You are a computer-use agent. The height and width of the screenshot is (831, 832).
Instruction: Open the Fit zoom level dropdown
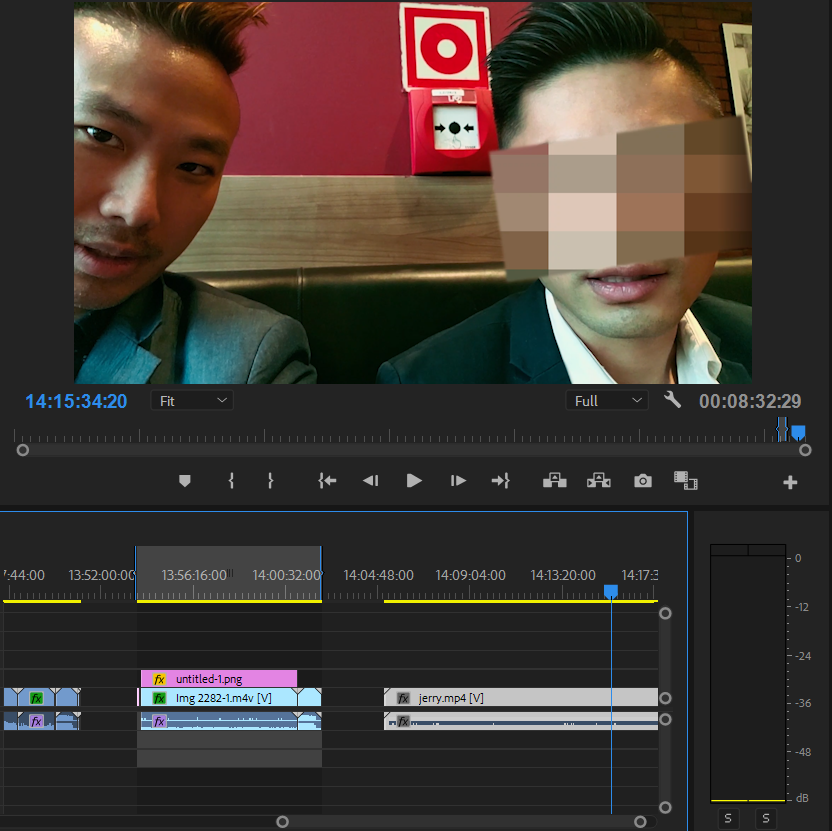(x=192, y=400)
